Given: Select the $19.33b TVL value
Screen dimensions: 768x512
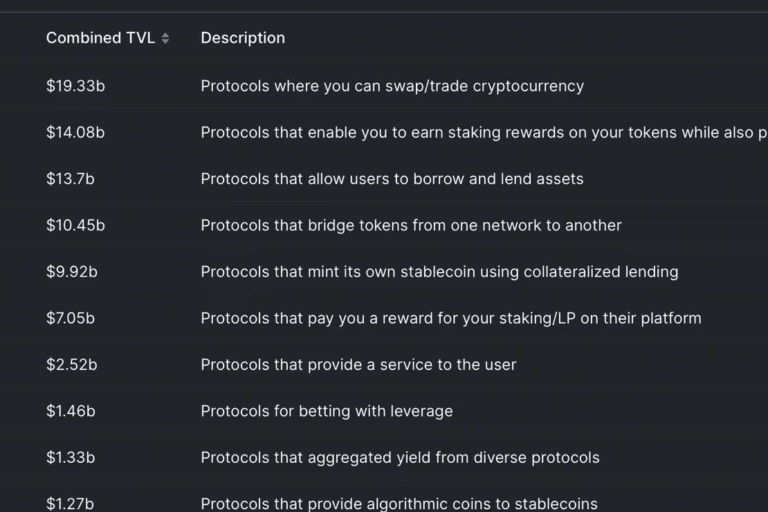Looking at the screenshot, I should pos(75,86).
